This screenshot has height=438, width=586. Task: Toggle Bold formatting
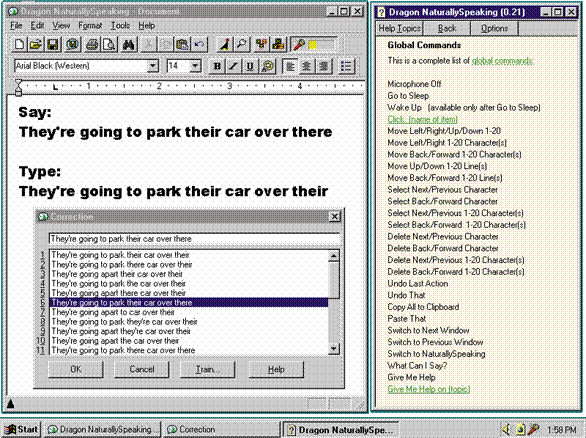[216, 66]
